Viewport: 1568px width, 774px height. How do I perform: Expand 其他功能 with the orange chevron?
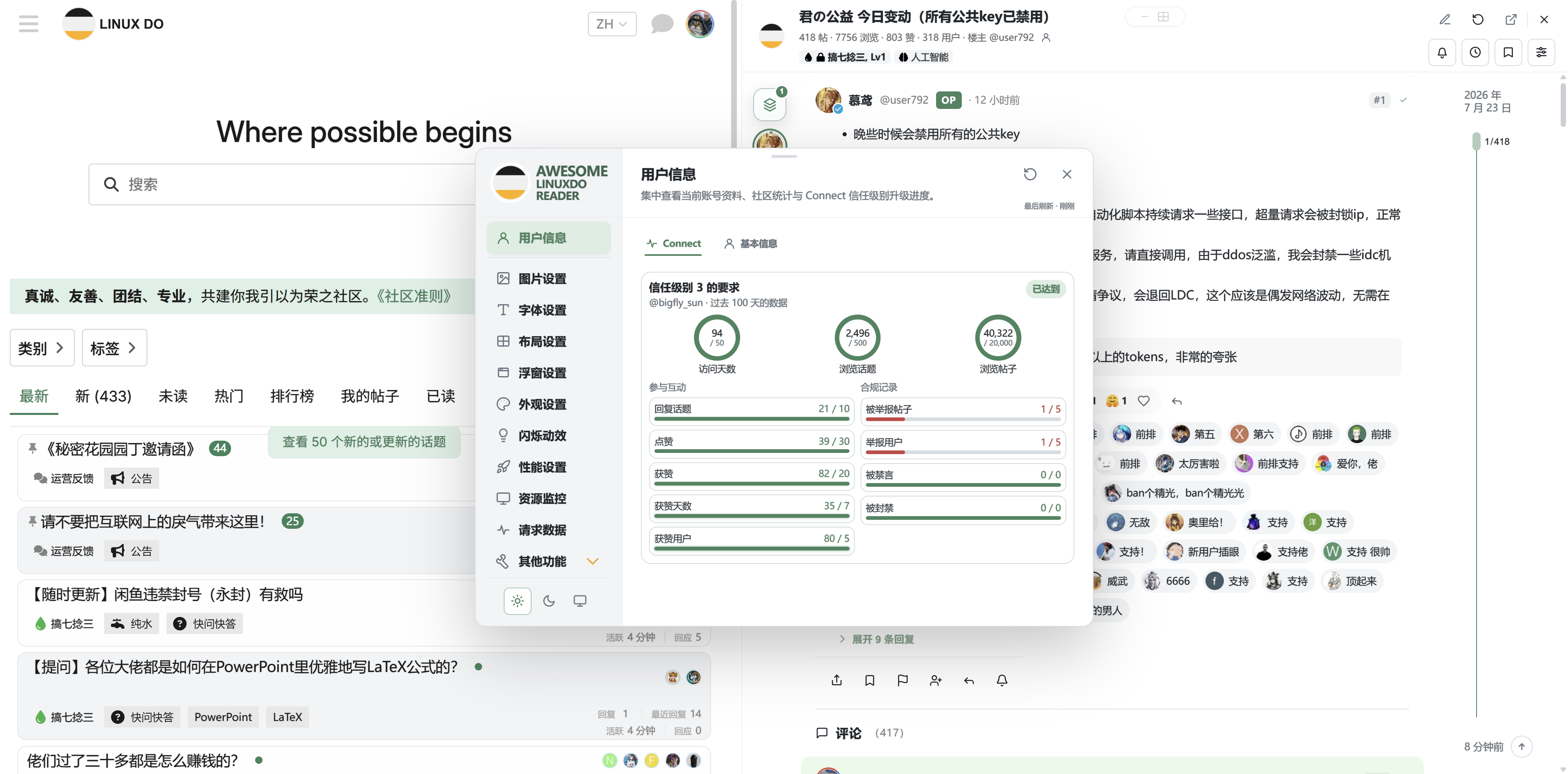pos(592,562)
